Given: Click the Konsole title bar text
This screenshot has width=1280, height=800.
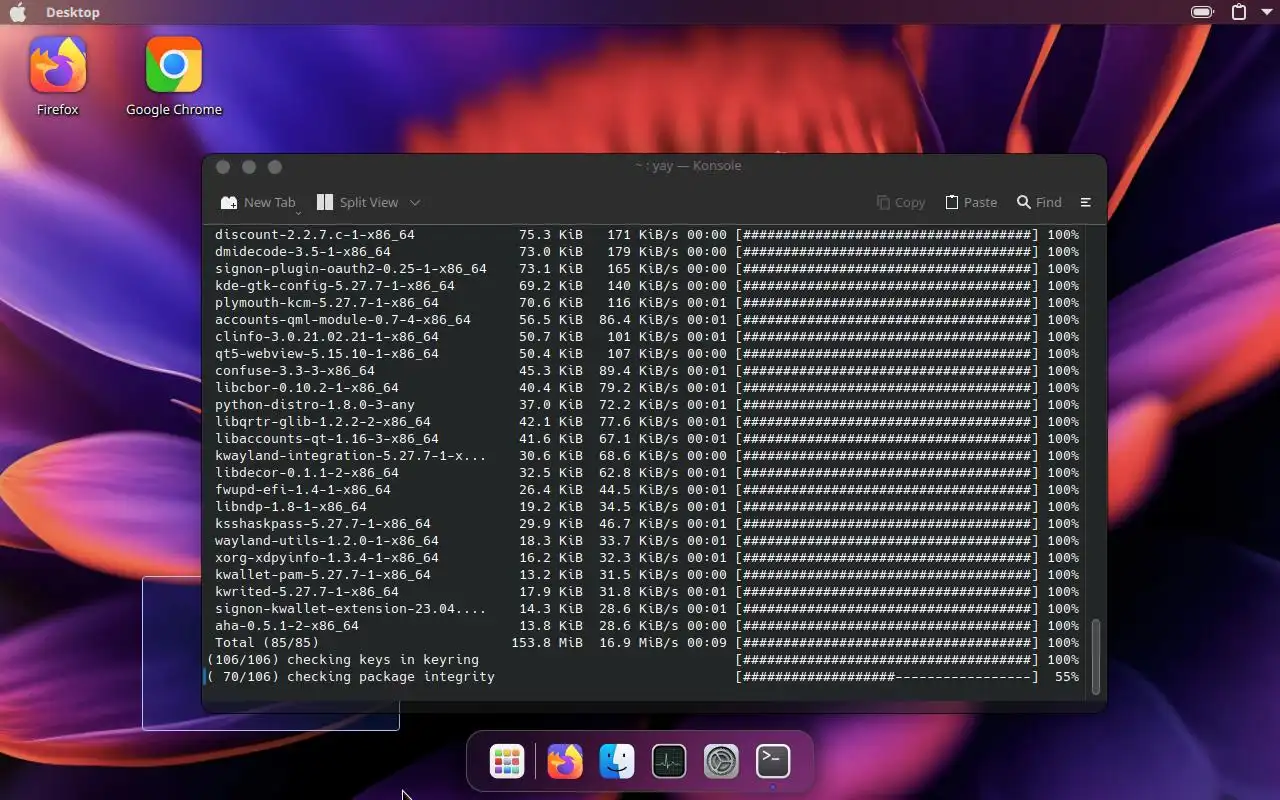Looking at the screenshot, I should click(x=688, y=166).
